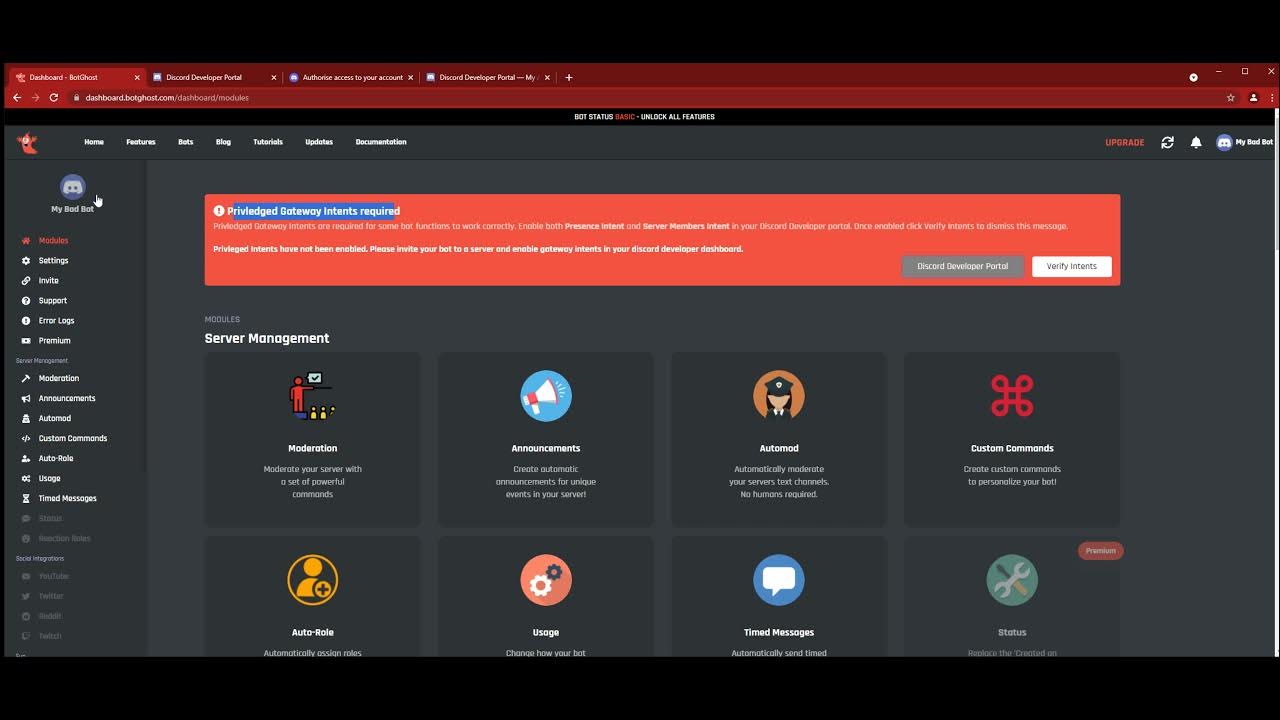Click the Twitch sidebar entry
The image size is (1280, 720).
pos(50,636)
